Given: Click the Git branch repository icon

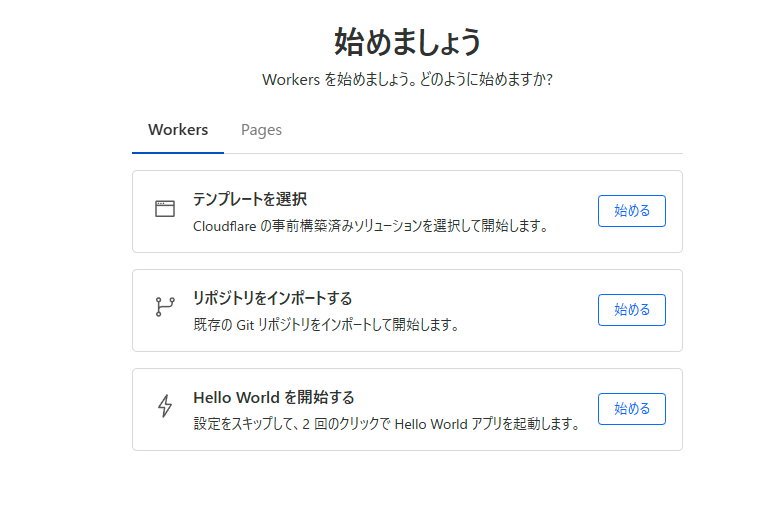Looking at the screenshot, I should pyautogui.click(x=165, y=307).
